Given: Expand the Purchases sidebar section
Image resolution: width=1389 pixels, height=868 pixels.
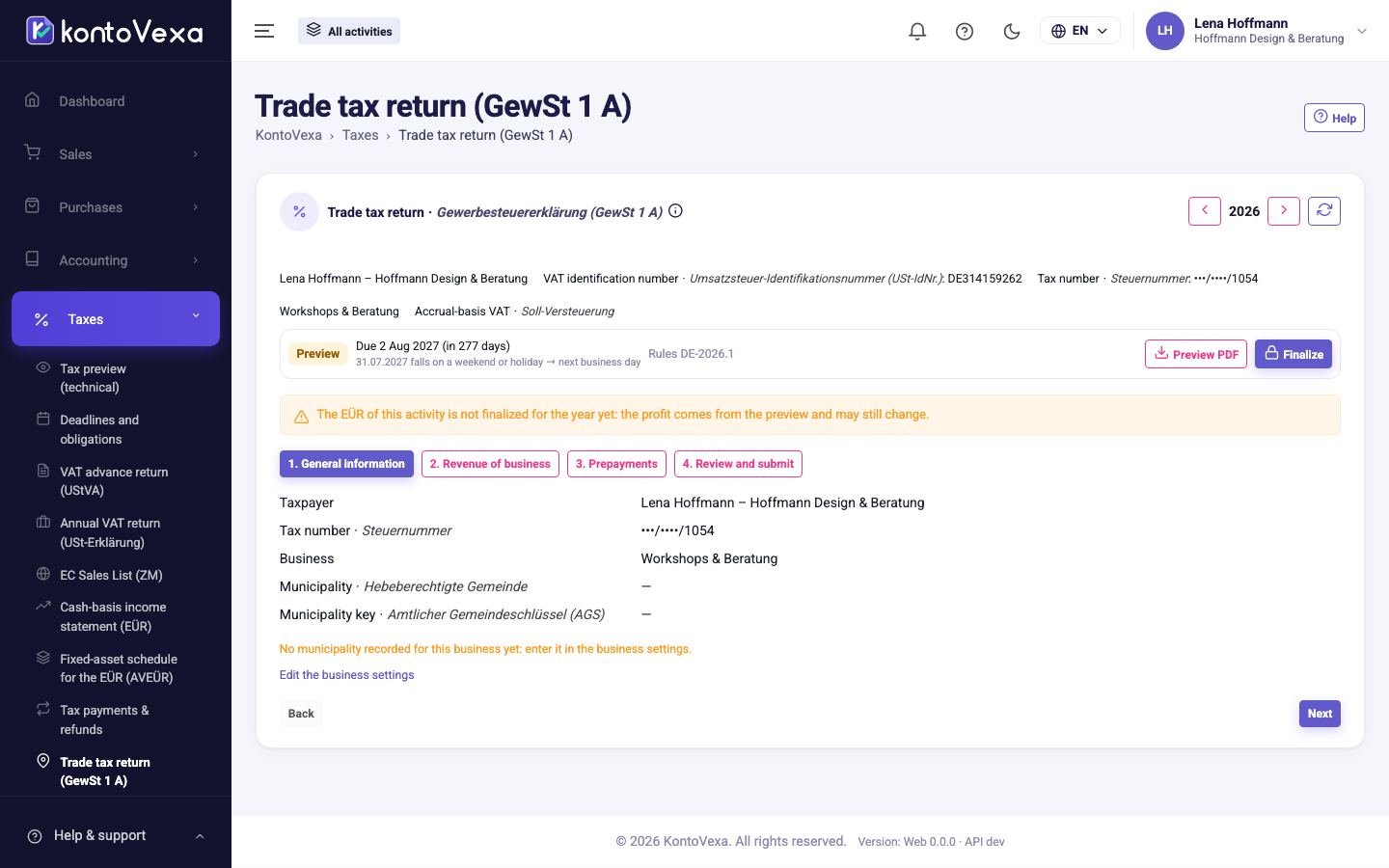Looking at the screenshot, I should (116, 207).
